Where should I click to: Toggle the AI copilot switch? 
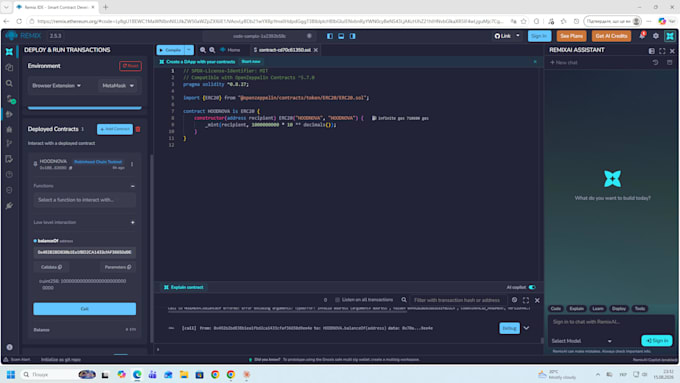532,287
